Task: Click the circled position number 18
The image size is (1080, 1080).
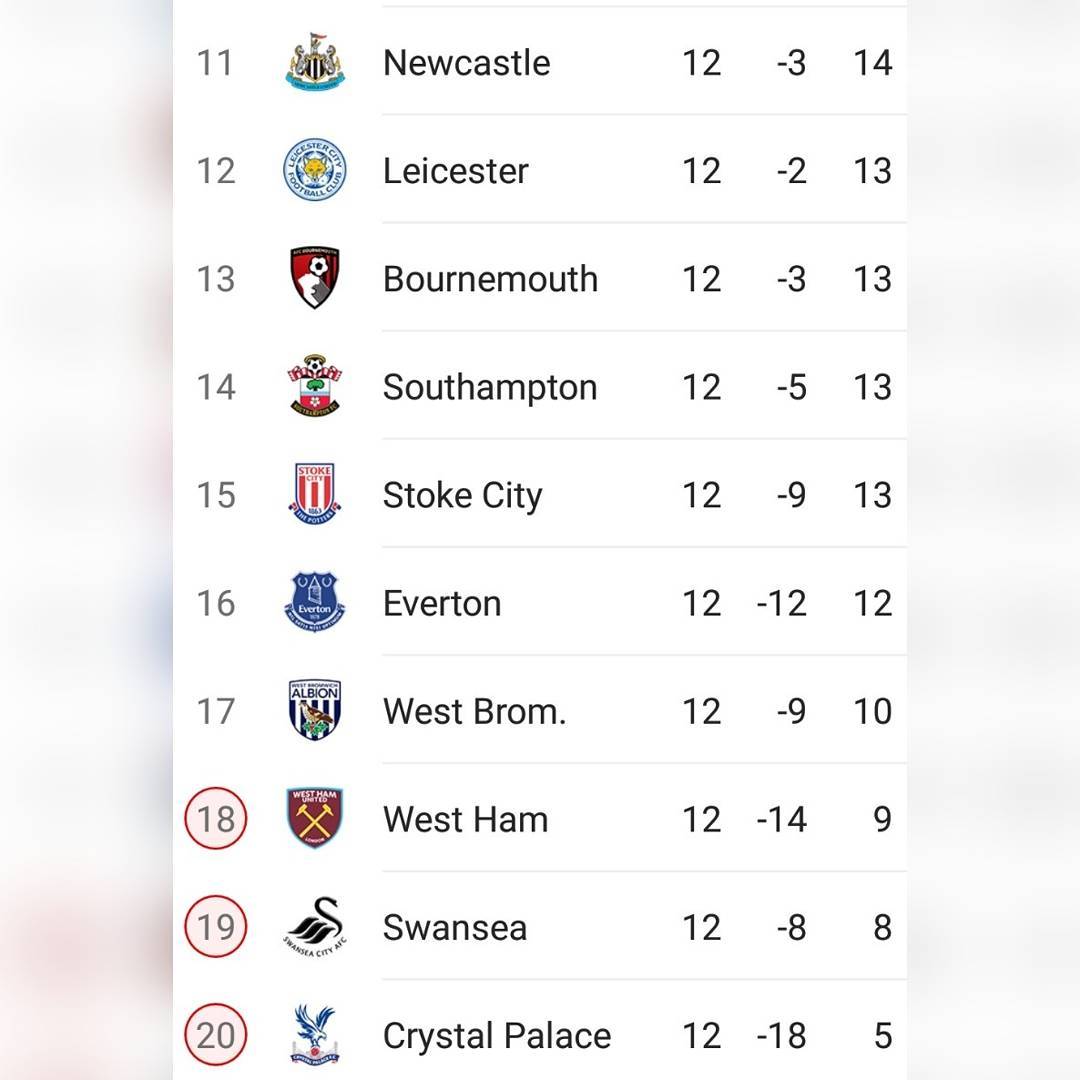Action: click(x=216, y=818)
